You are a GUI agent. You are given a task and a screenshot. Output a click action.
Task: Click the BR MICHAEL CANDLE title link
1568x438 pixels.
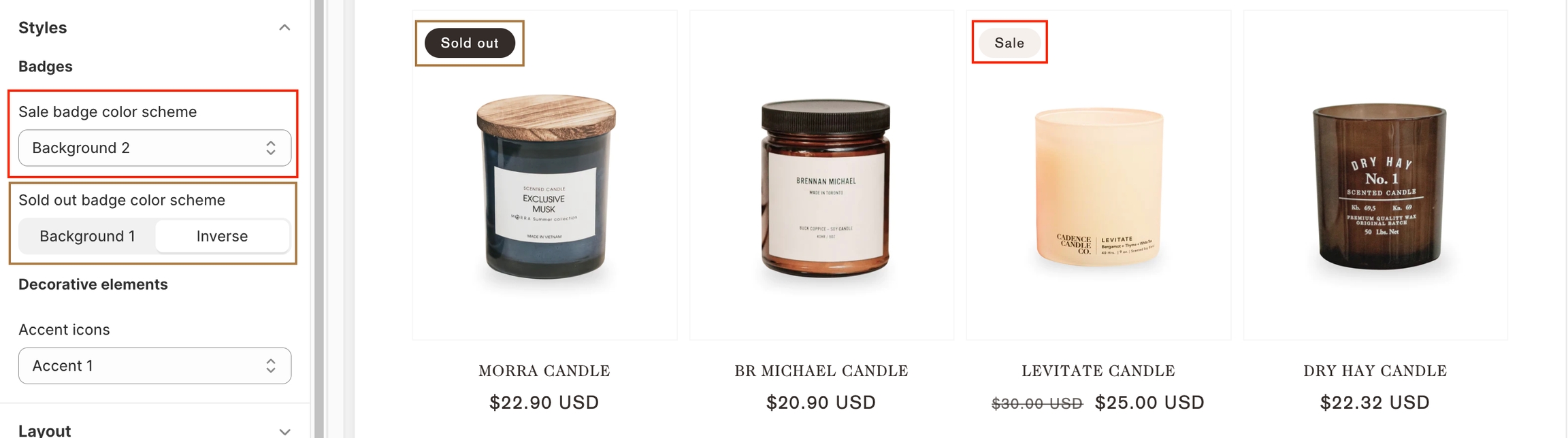coord(821,371)
